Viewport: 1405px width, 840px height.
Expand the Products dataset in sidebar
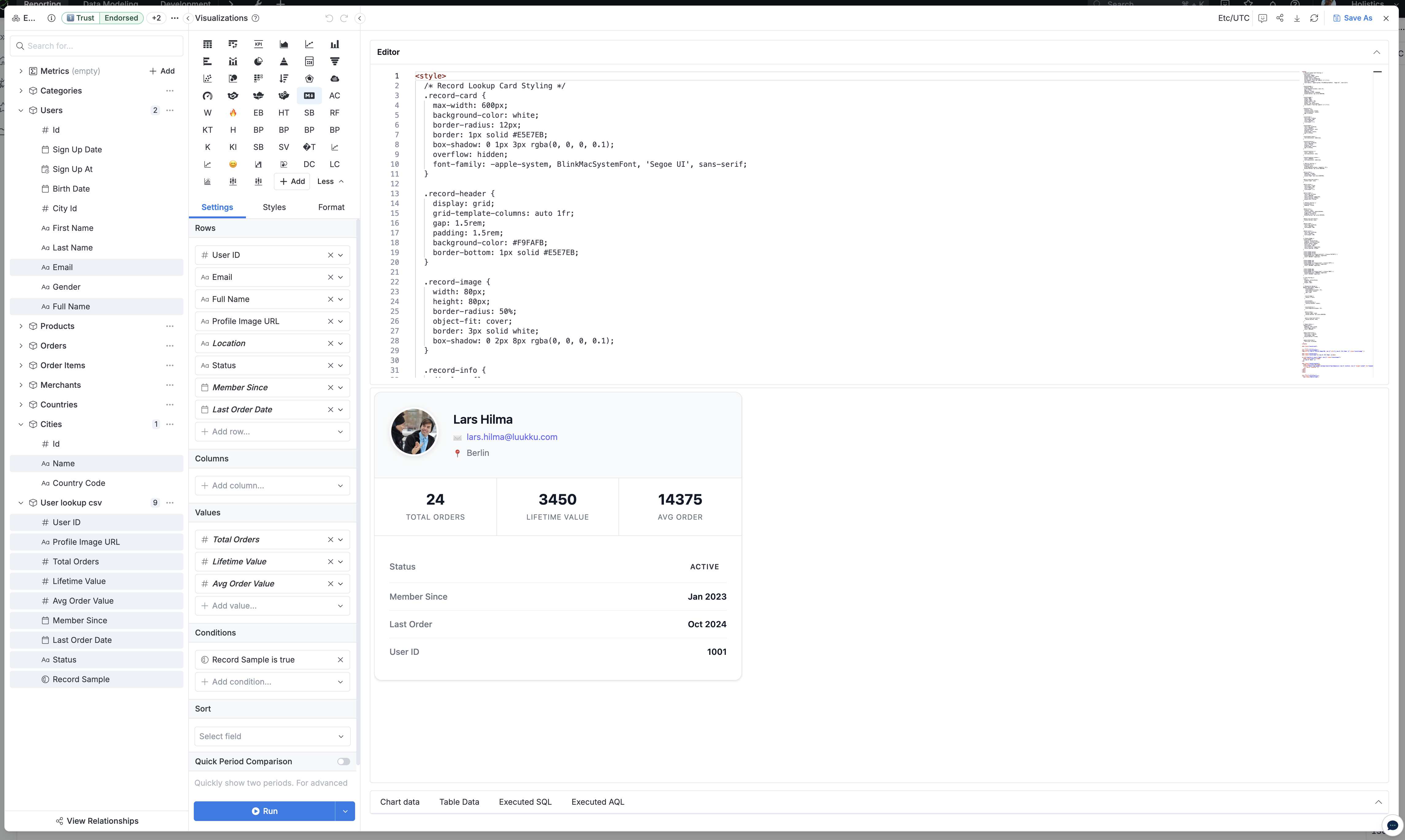(x=21, y=326)
